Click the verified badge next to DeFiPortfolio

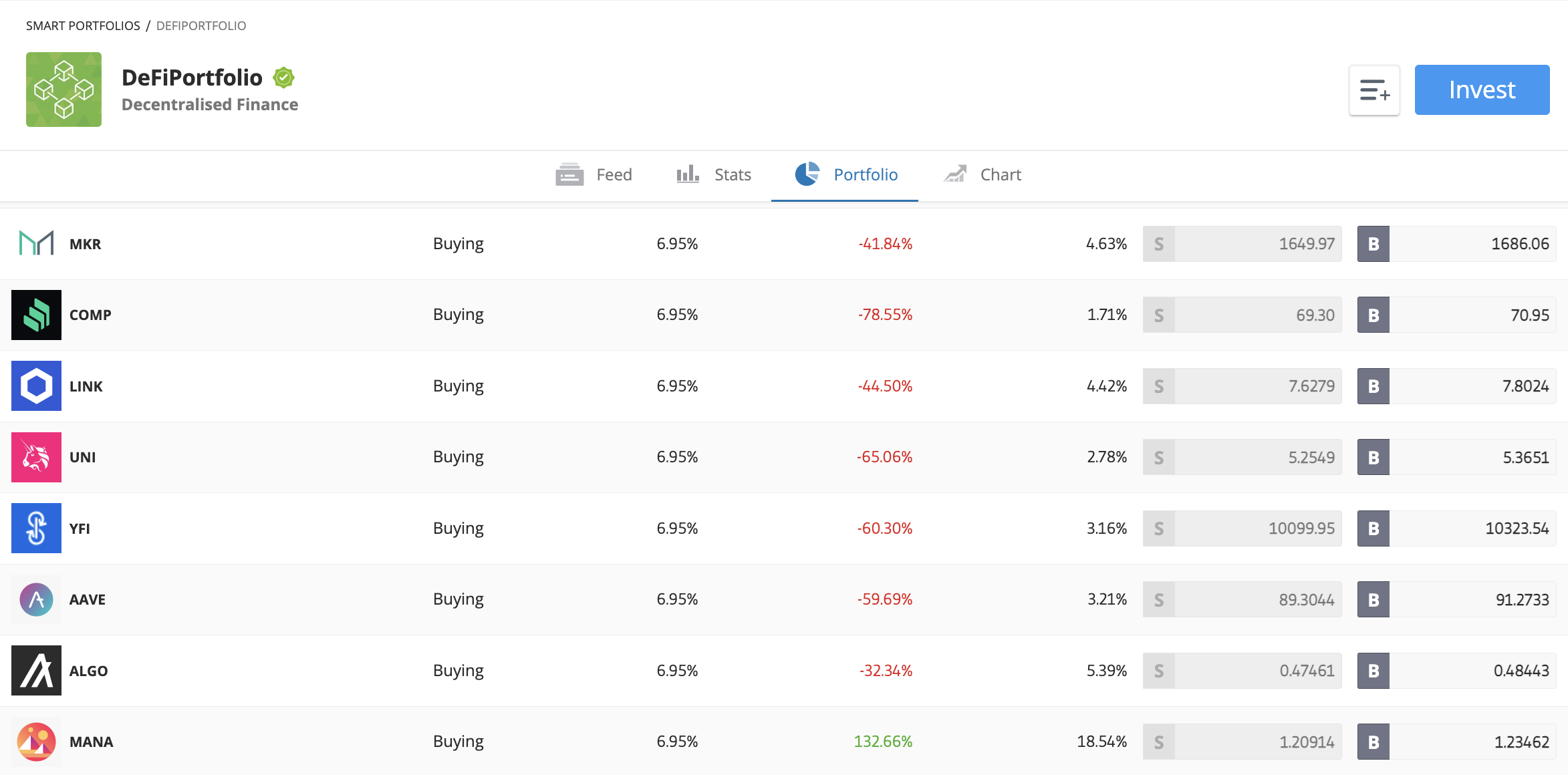point(283,77)
